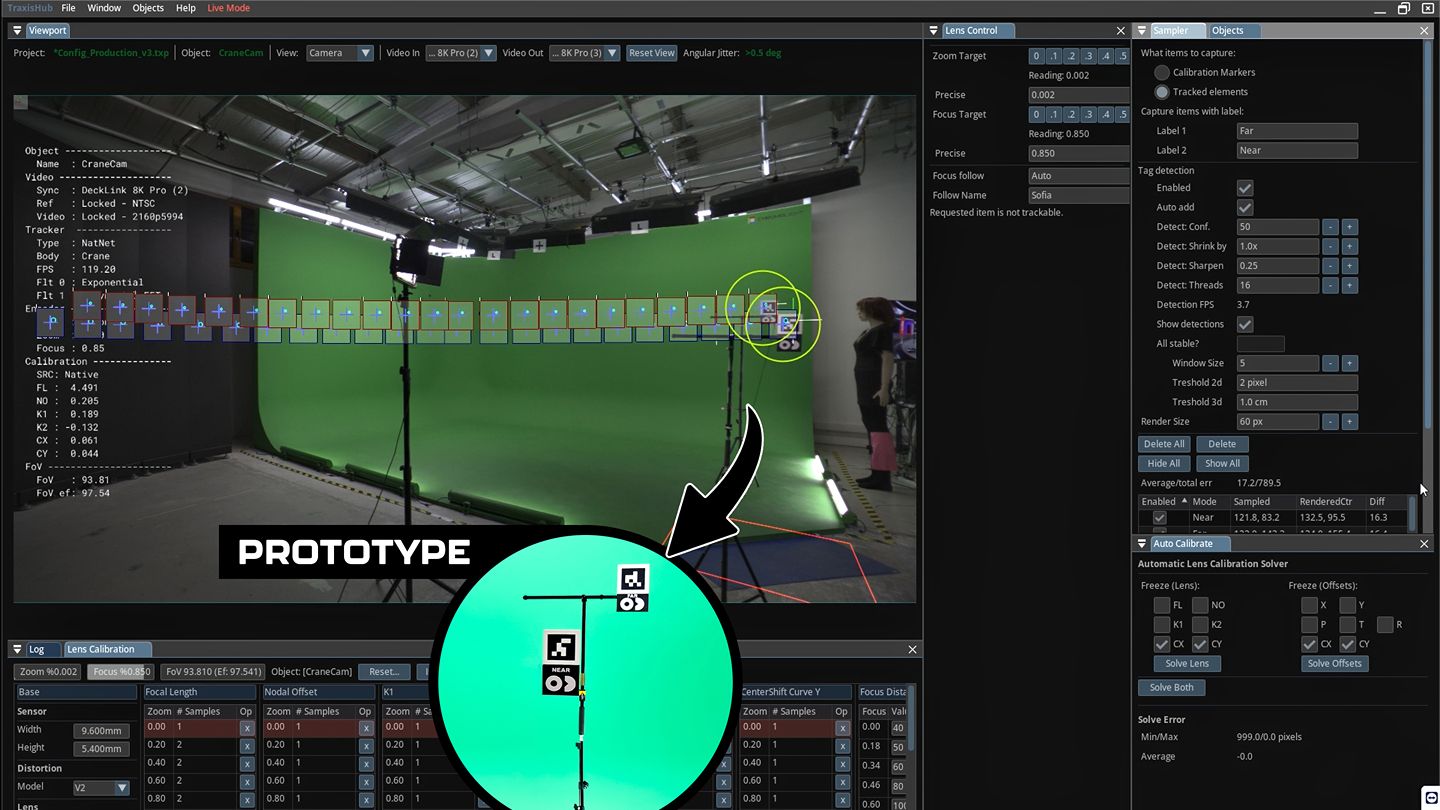Click the Reset View button
This screenshot has width=1440, height=810.
pyautogui.click(x=652, y=53)
